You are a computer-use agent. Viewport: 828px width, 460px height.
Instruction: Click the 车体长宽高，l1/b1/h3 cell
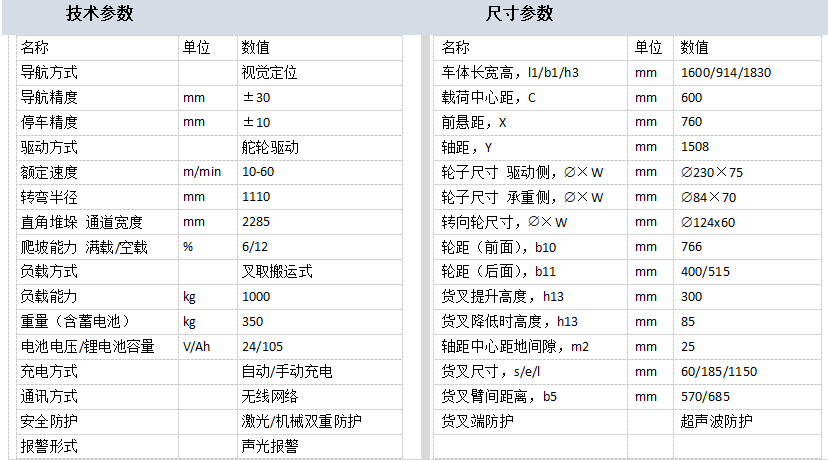coord(531,72)
